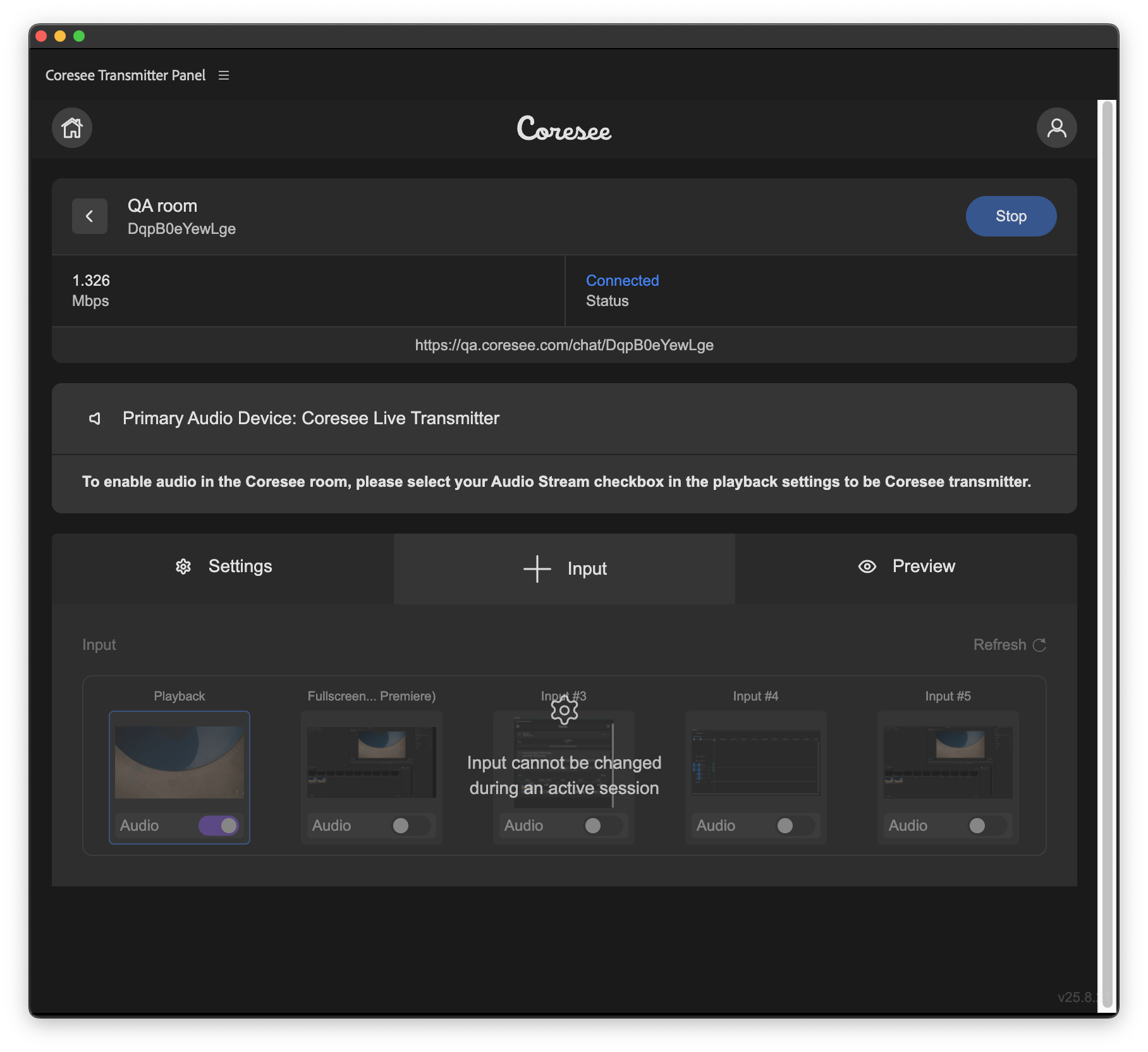Image resolution: width=1148 pixels, height=1052 pixels.
Task: Click the Refresh inputs label
Action: [999, 645]
